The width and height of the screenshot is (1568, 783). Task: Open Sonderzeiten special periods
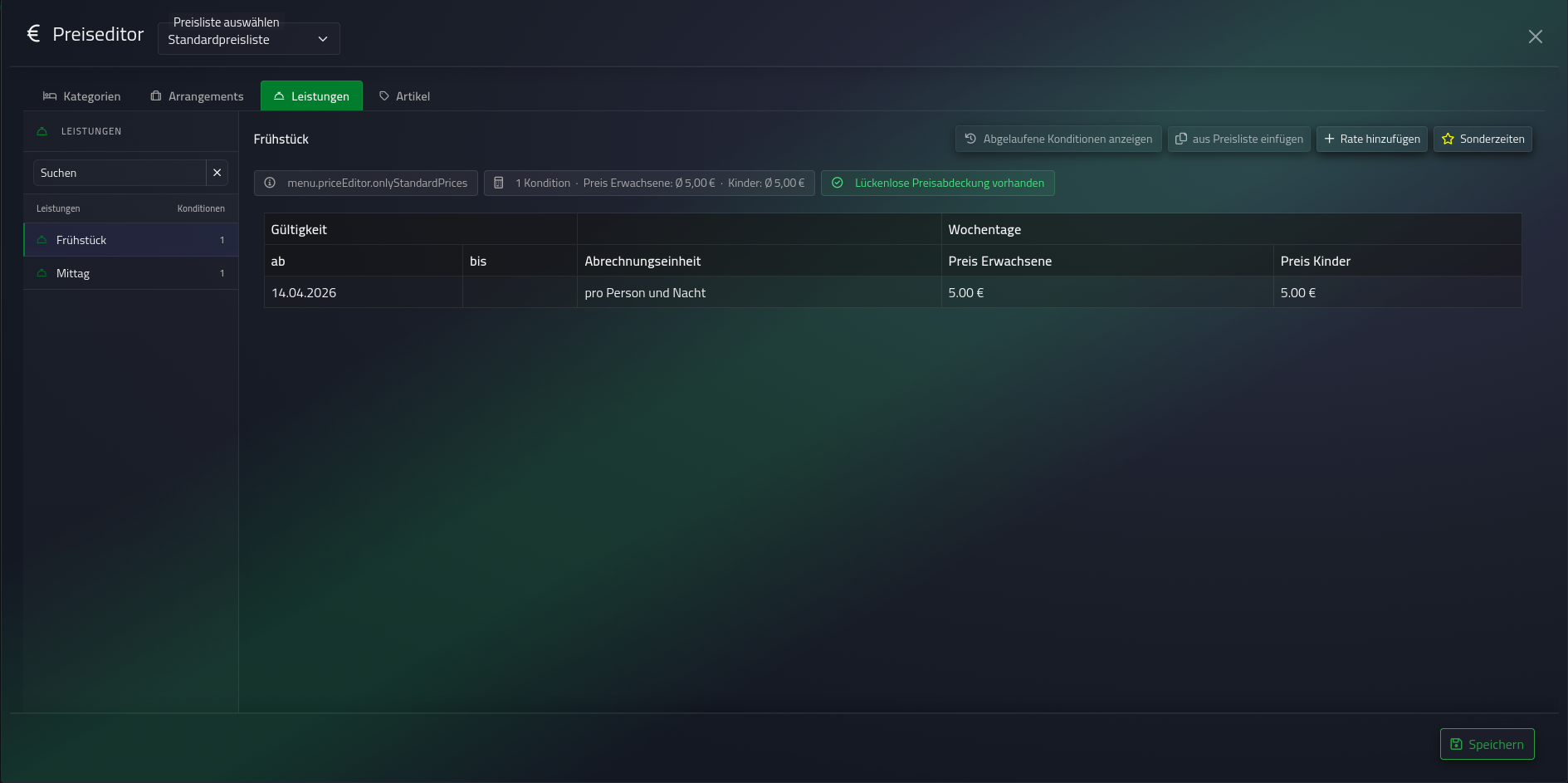[1483, 139]
